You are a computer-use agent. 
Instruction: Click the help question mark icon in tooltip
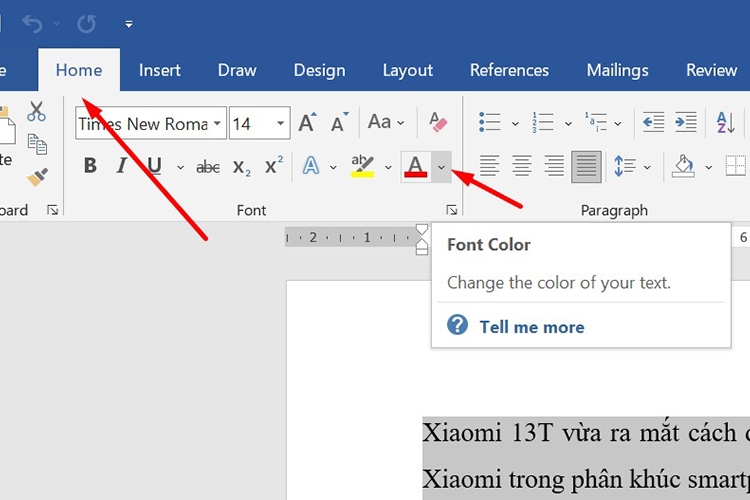[x=457, y=325]
